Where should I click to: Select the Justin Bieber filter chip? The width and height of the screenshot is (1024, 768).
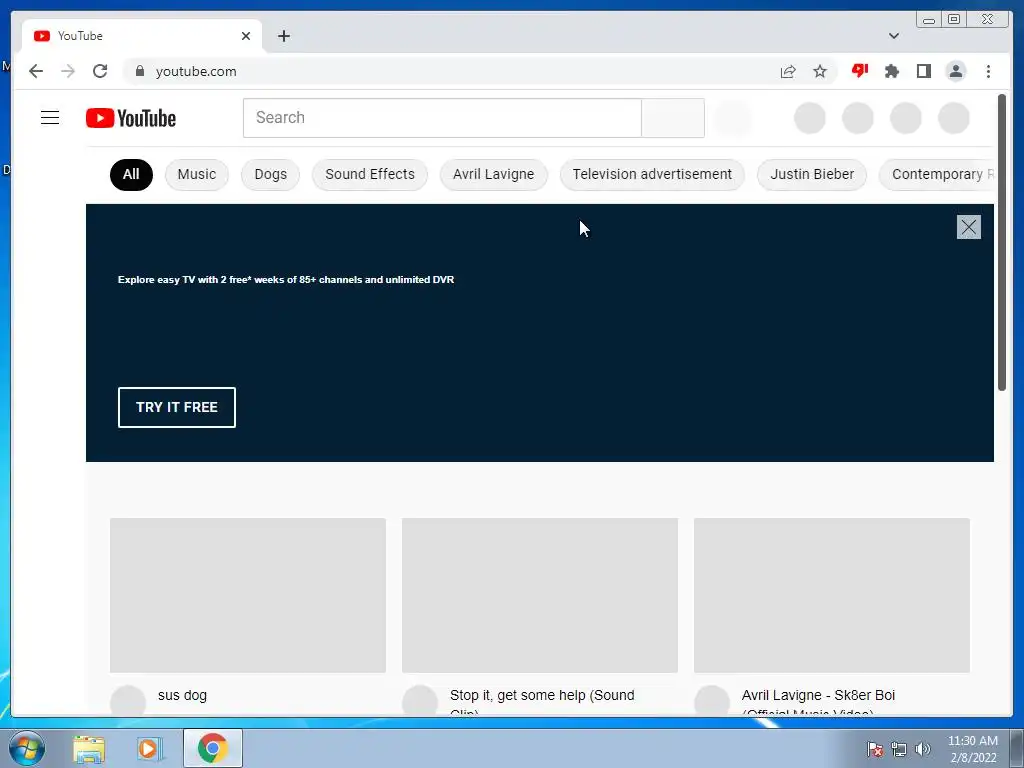point(812,174)
